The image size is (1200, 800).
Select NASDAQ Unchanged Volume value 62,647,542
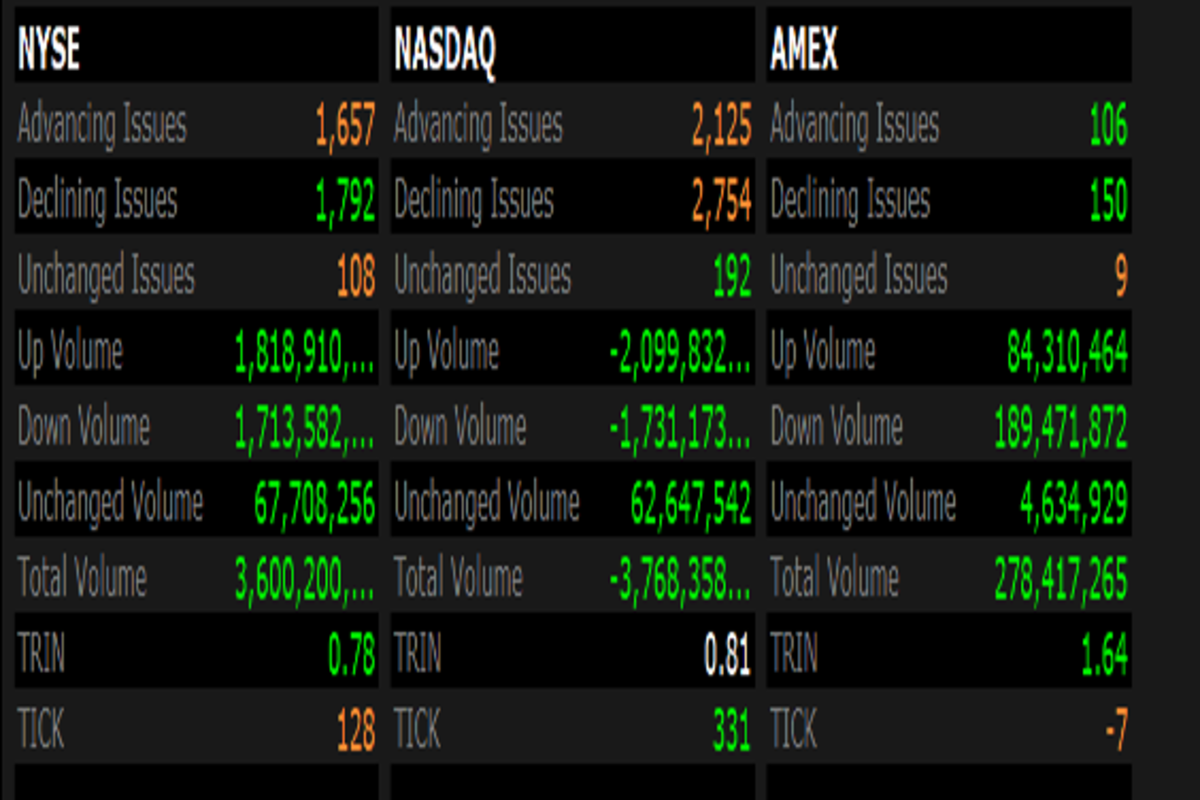click(691, 504)
